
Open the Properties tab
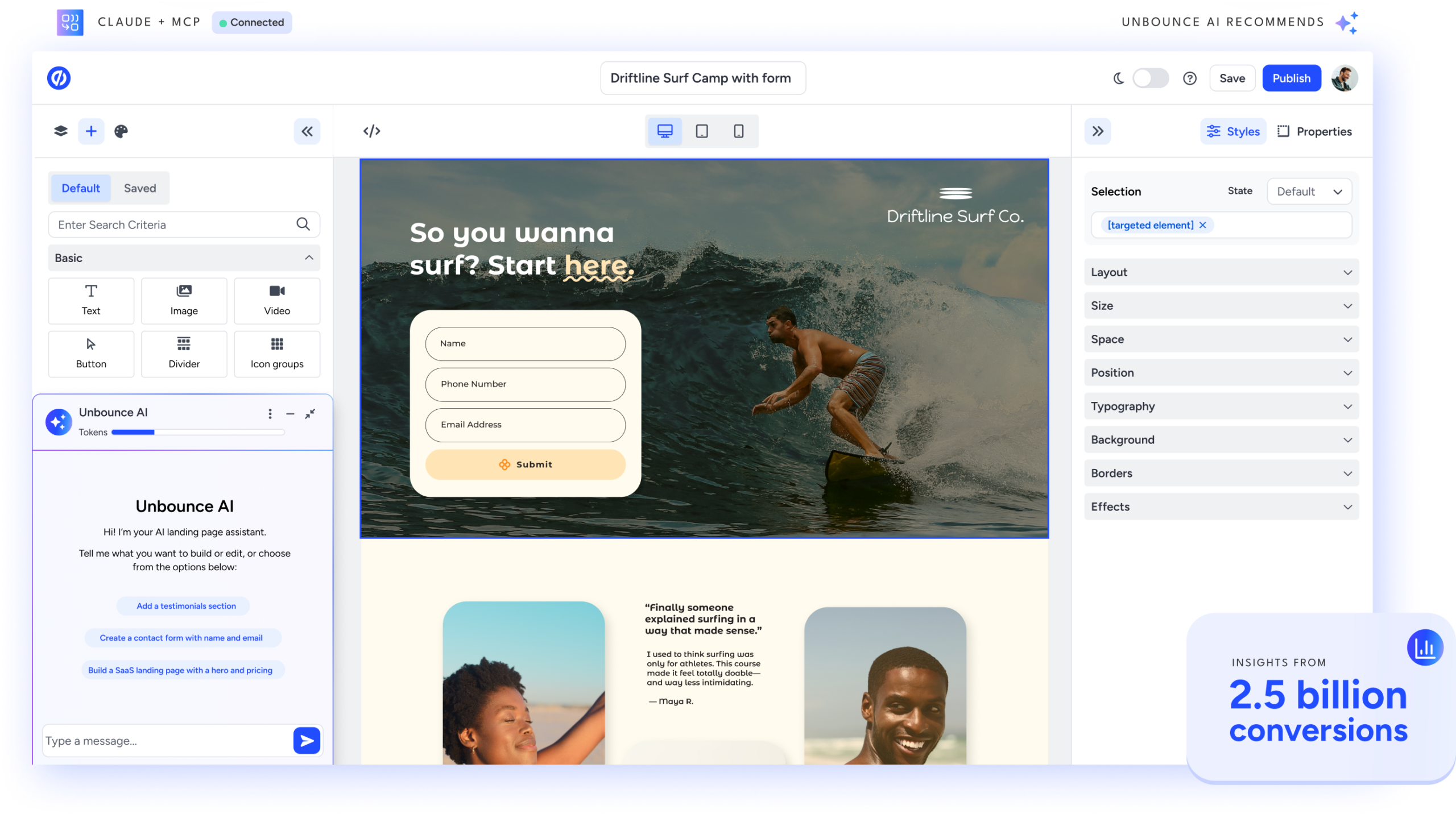coord(1314,131)
